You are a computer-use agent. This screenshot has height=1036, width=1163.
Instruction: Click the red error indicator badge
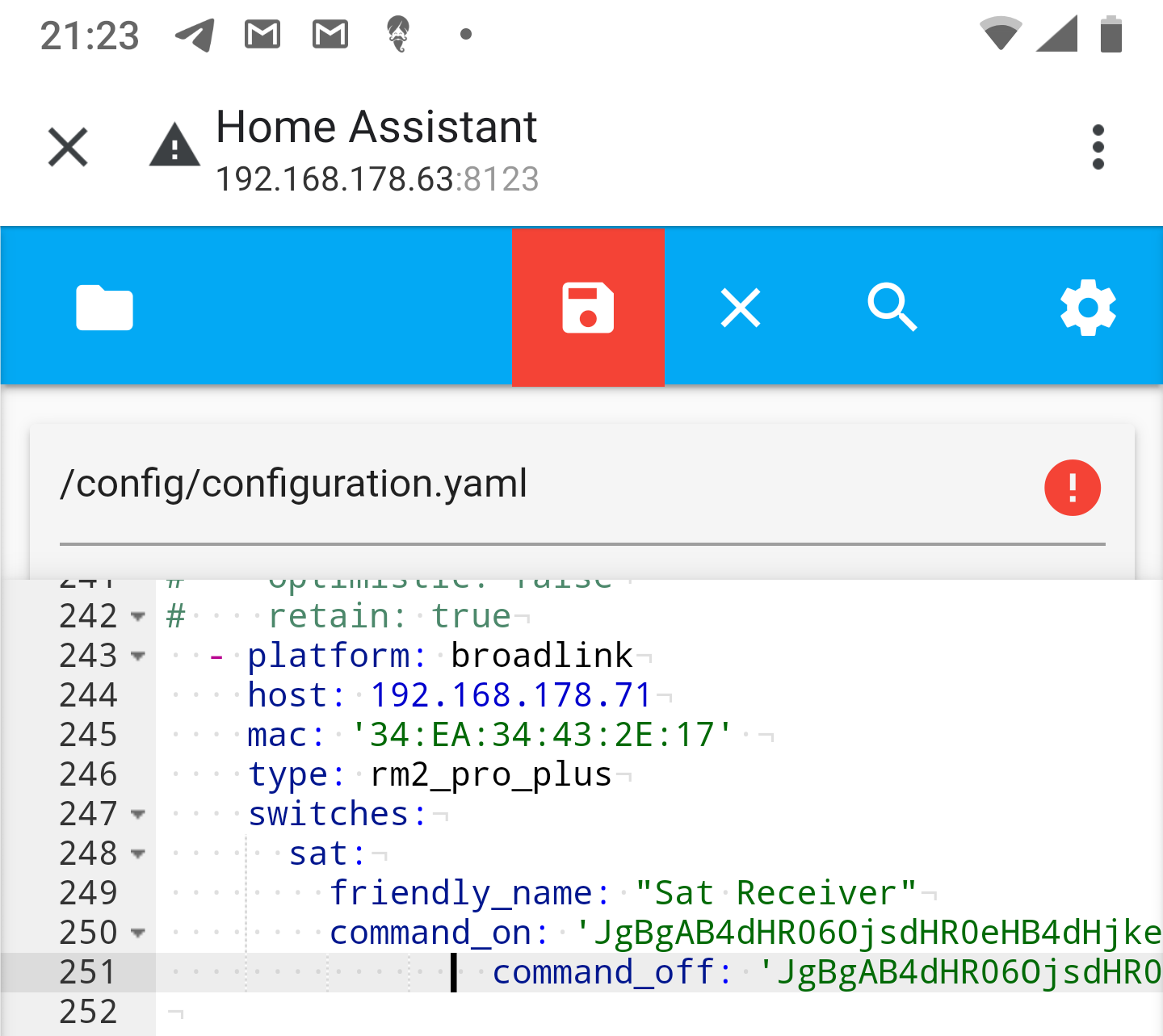click(x=1073, y=487)
